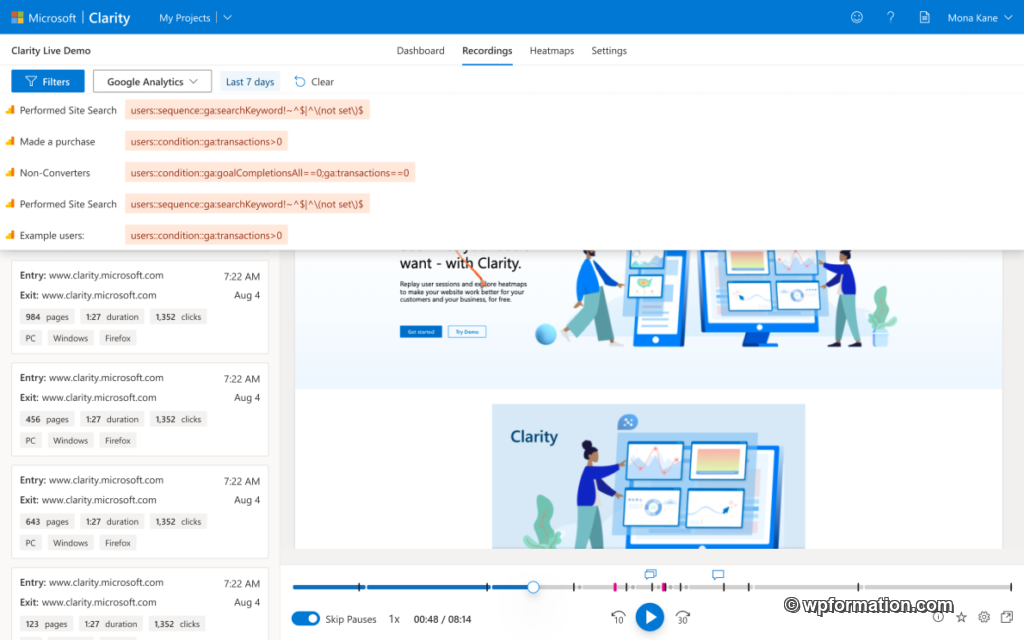Open the help question mark icon

tap(891, 18)
